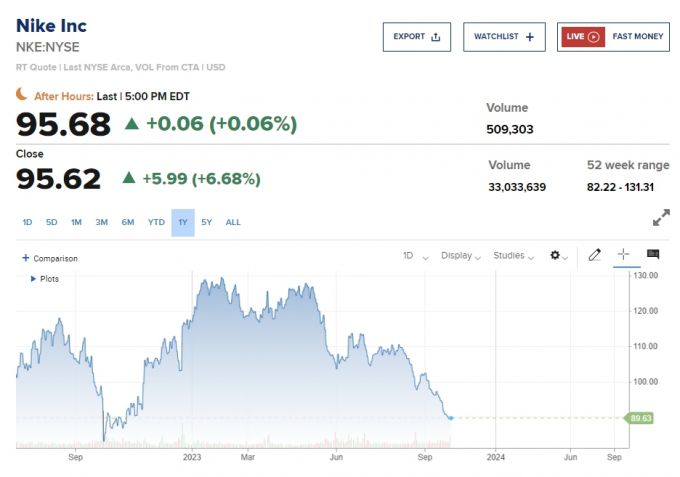Select the YTD time range tab

pyautogui.click(x=156, y=222)
